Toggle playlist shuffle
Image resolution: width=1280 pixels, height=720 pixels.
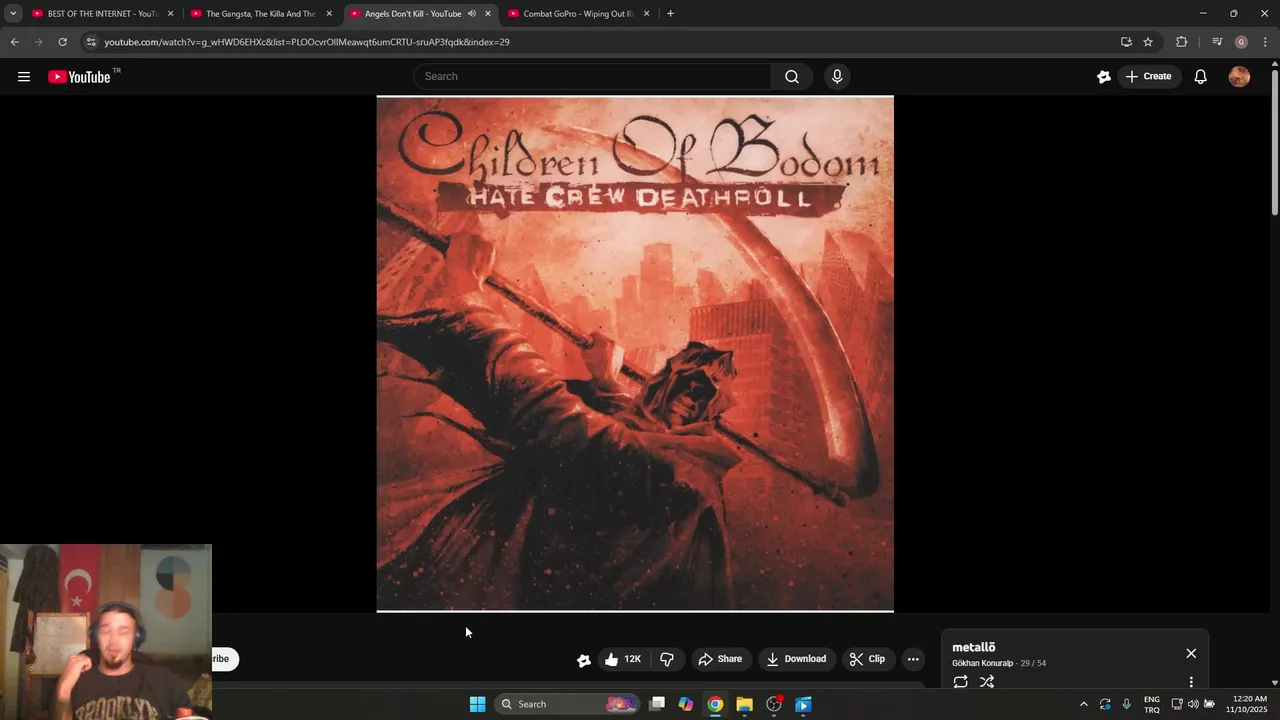[x=987, y=682]
